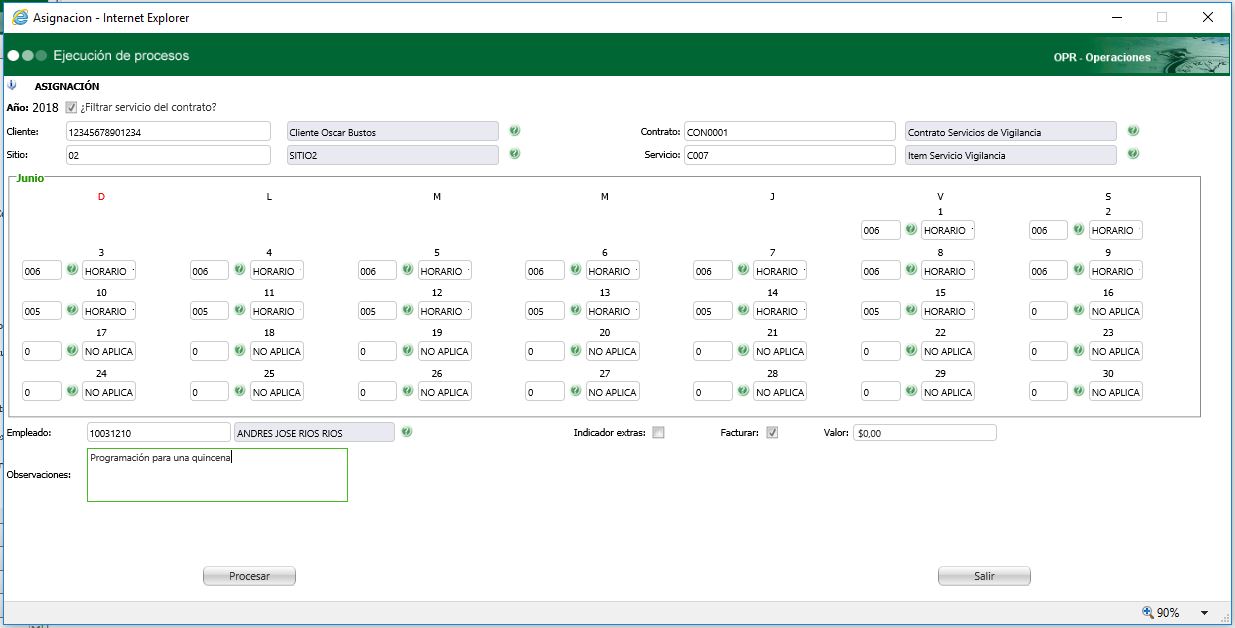Enable the Indicador extras checkbox

[658, 433]
